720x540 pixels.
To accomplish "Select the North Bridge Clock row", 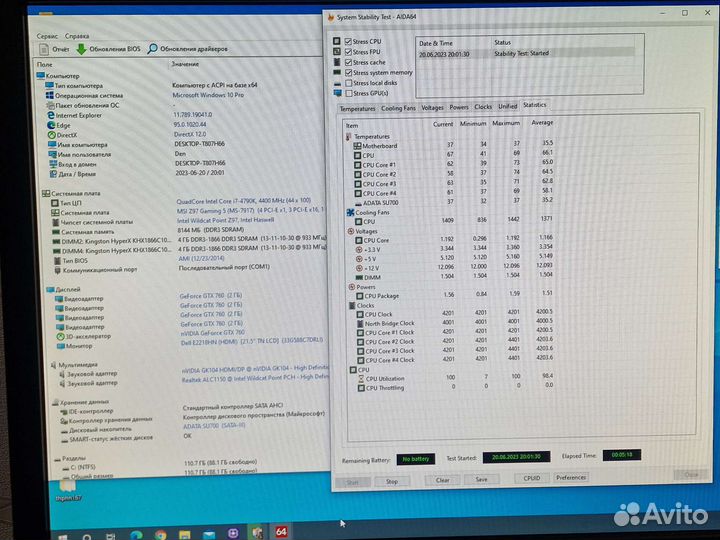I will coord(455,322).
